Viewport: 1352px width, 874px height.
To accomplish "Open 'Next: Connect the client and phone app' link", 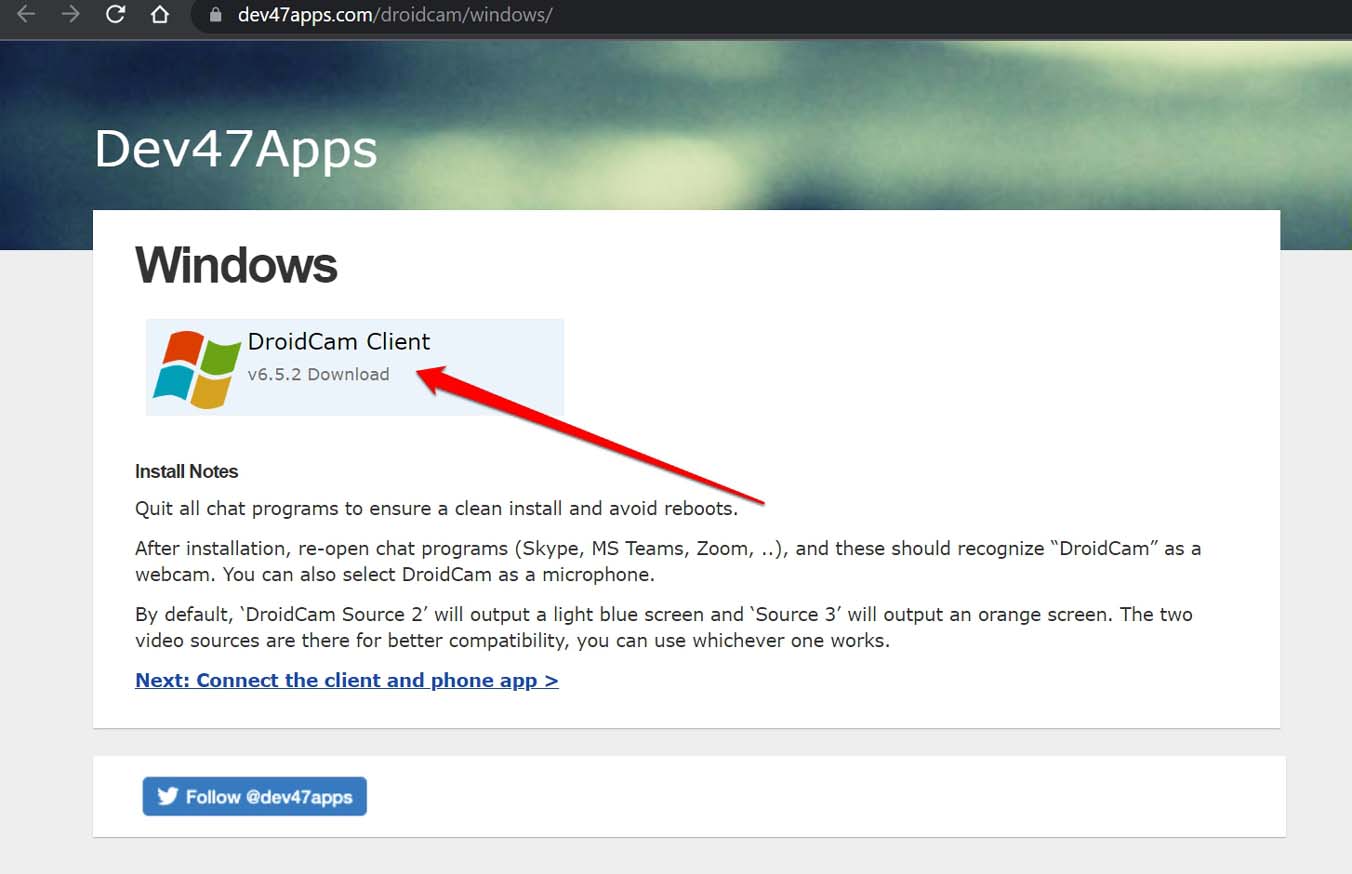I will tap(347, 680).
